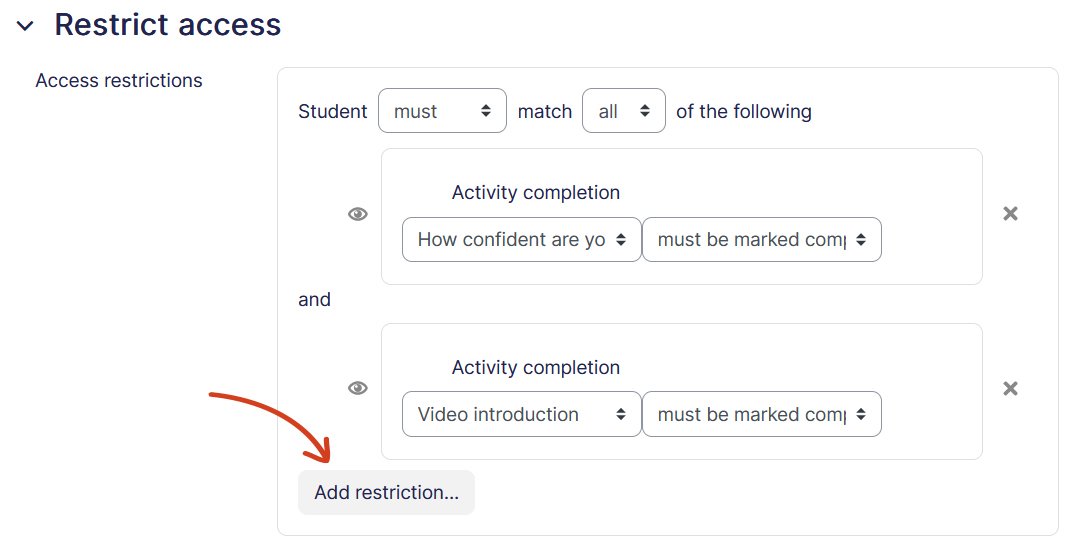Click the 'Student' label text
Image resolution: width=1083 pixels, height=551 pixels.
[x=333, y=111]
